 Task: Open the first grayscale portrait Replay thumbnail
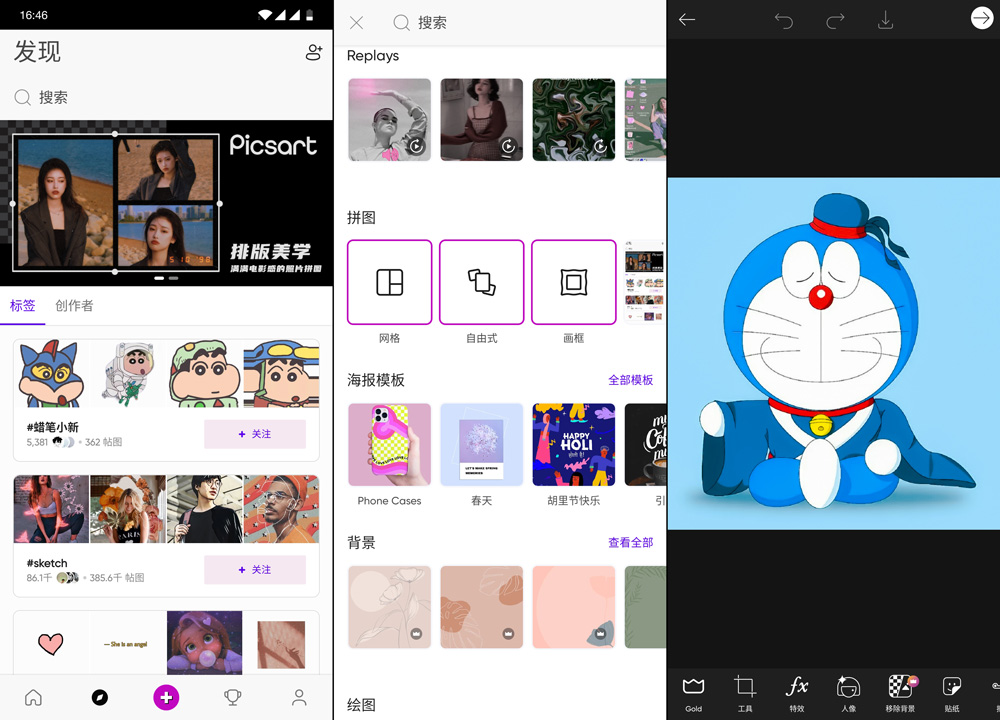[x=390, y=120]
